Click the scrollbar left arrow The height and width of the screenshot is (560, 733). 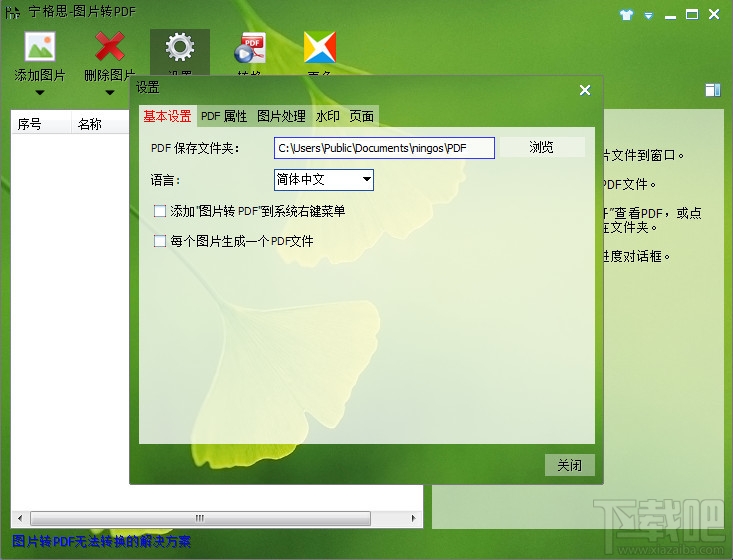pyautogui.click(x=20, y=518)
